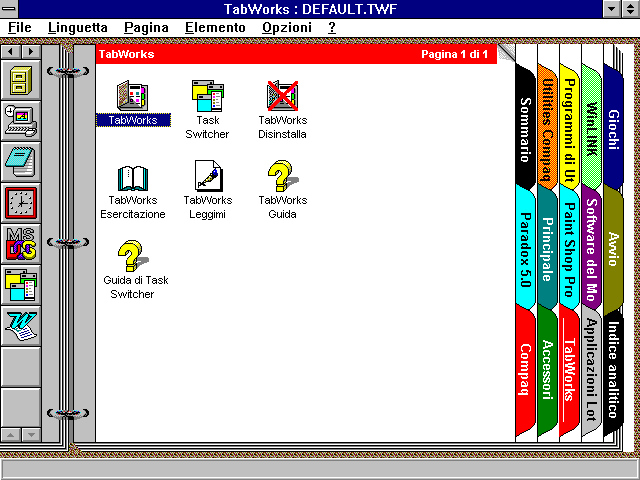Open the TabWorks Leggimi document icon
This screenshot has width=640, height=480.
coord(208,176)
